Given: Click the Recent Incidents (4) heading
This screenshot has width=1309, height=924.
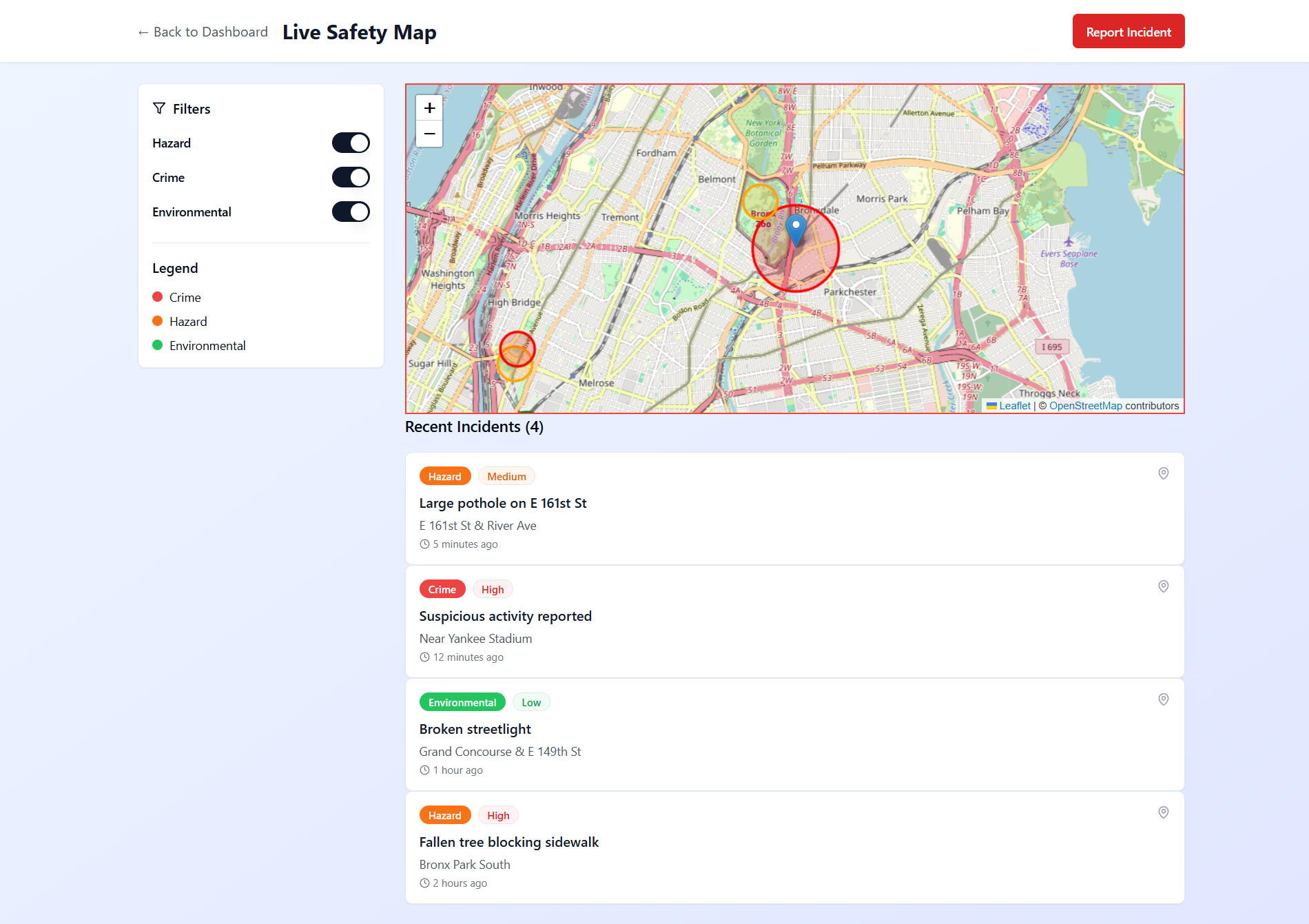Looking at the screenshot, I should [x=474, y=427].
